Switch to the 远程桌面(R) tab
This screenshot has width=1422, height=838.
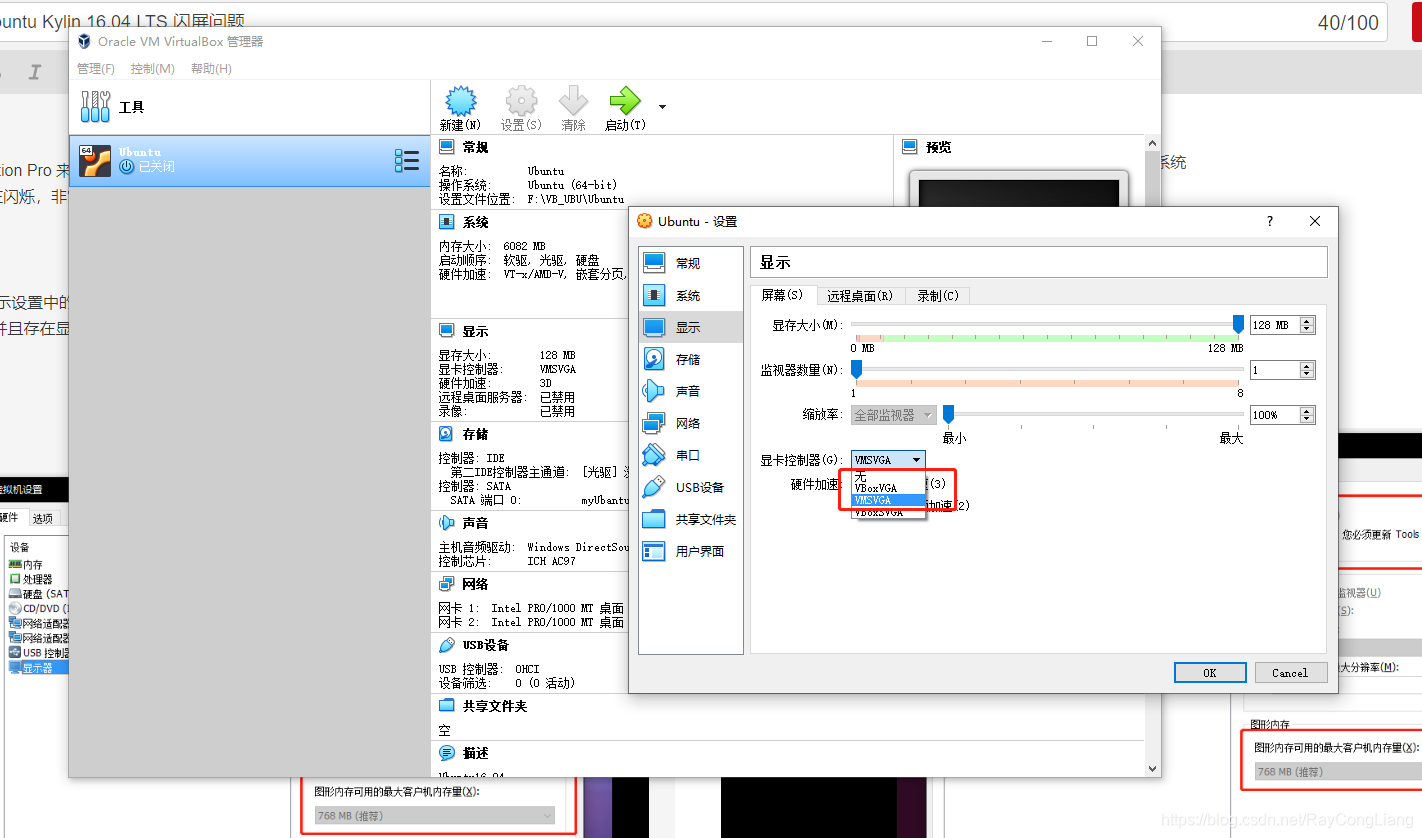tap(860, 296)
